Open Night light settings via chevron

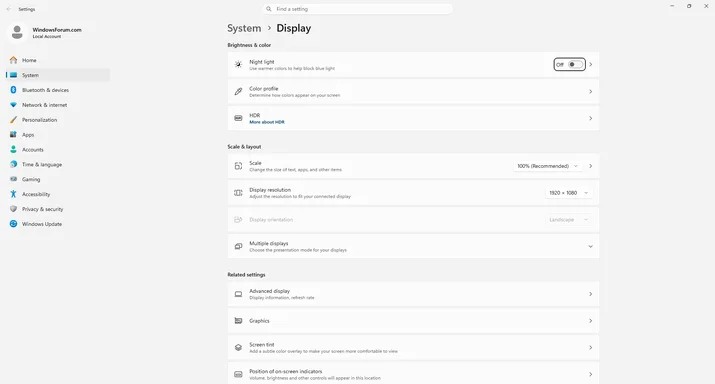[591, 65]
